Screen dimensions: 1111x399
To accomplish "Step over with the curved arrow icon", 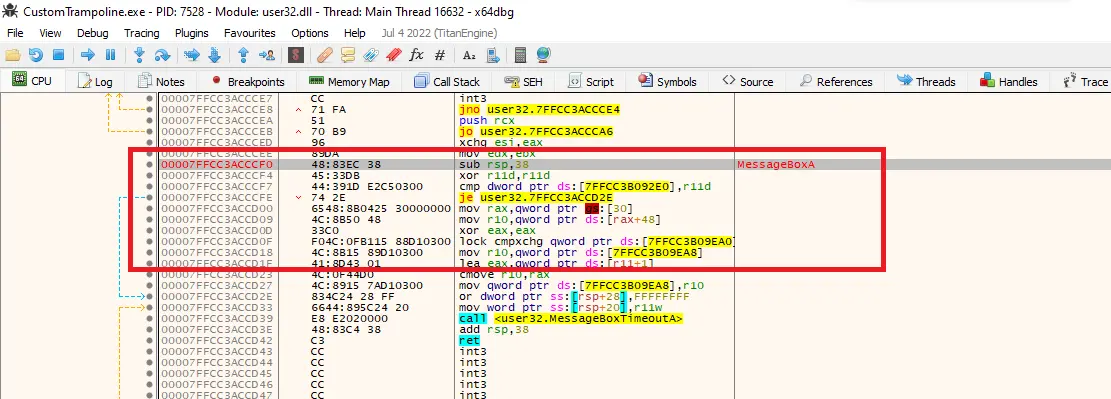I will coord(162,55).
